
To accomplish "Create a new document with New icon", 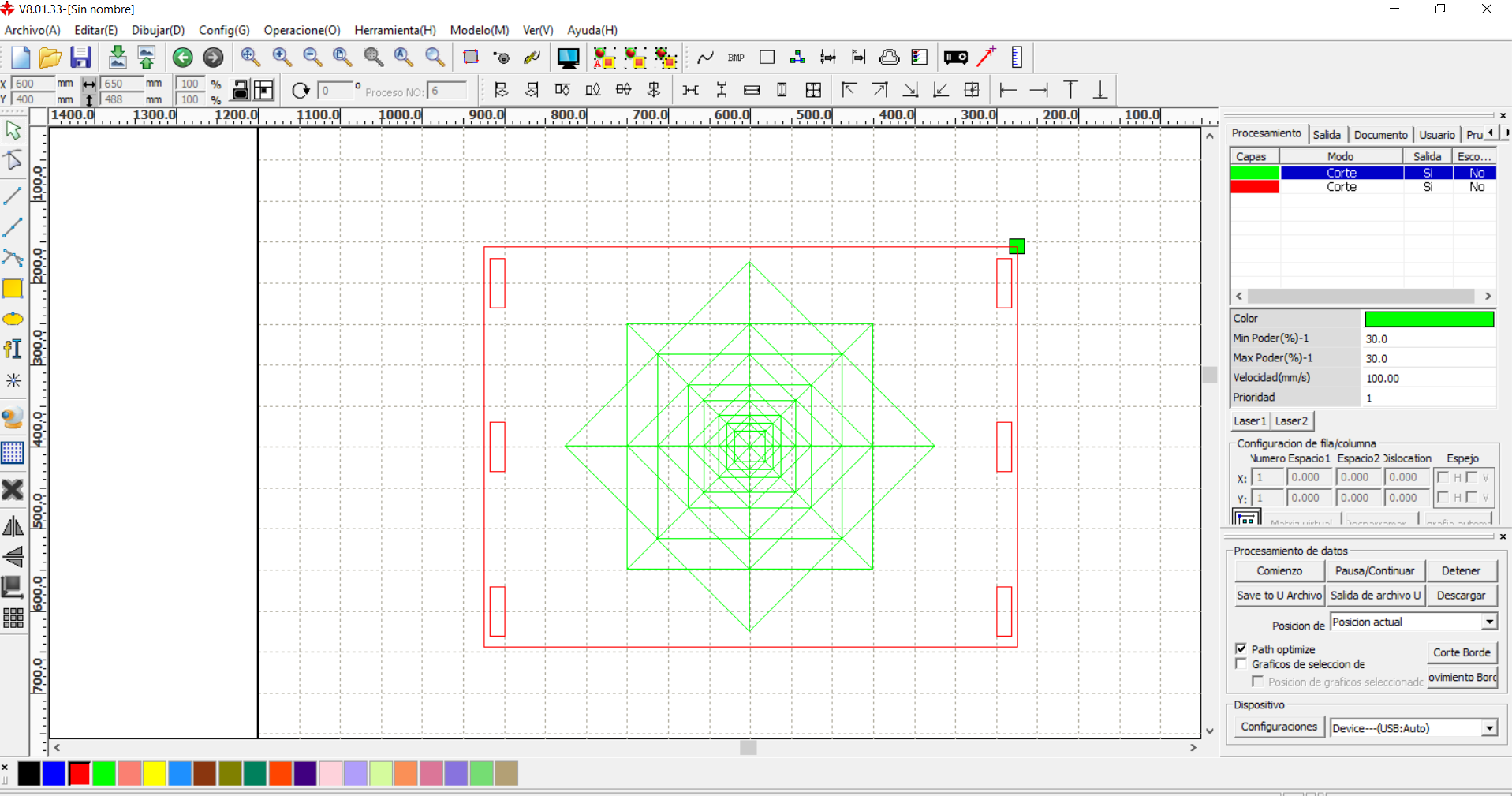I will (21, 57).
